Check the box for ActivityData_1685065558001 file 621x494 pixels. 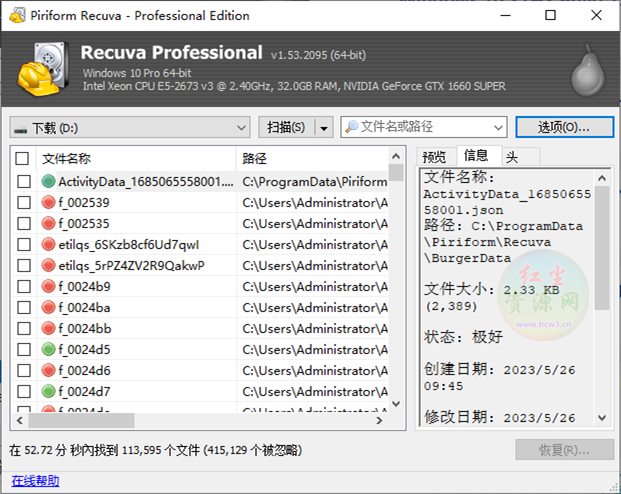24,181
